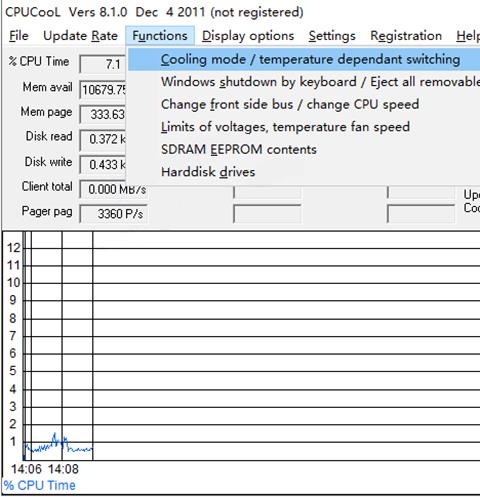Open the File menu
The image size is (480, 497).
(19, 36)
